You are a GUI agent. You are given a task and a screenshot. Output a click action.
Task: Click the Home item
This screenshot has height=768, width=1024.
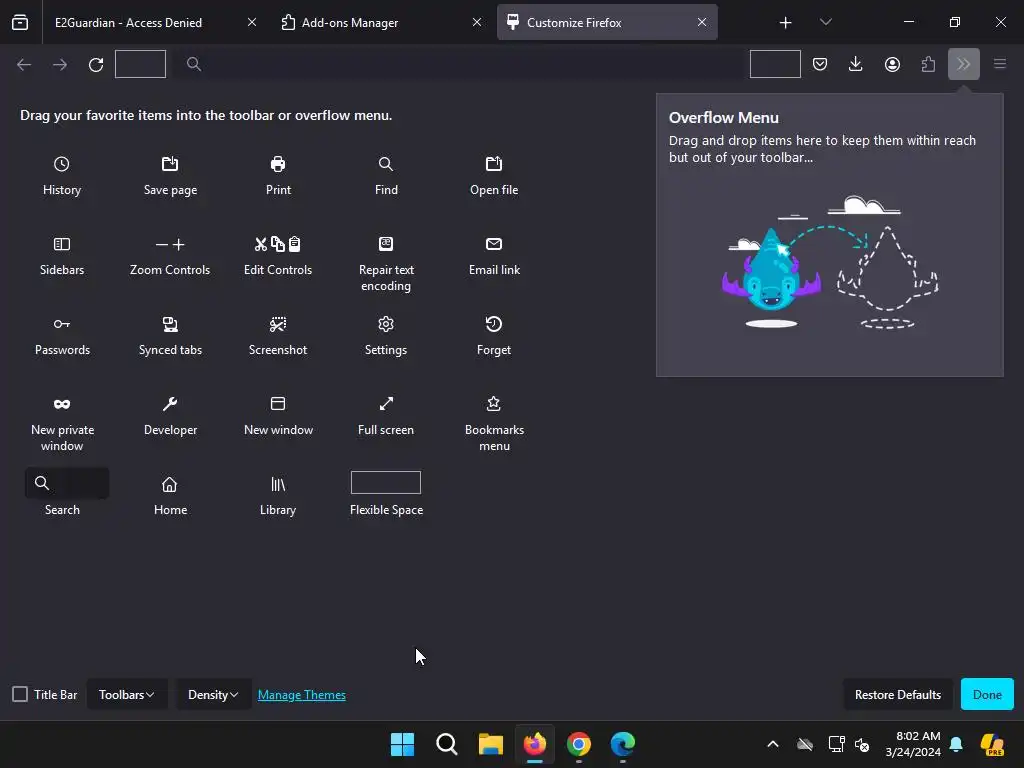click(170, 496)
